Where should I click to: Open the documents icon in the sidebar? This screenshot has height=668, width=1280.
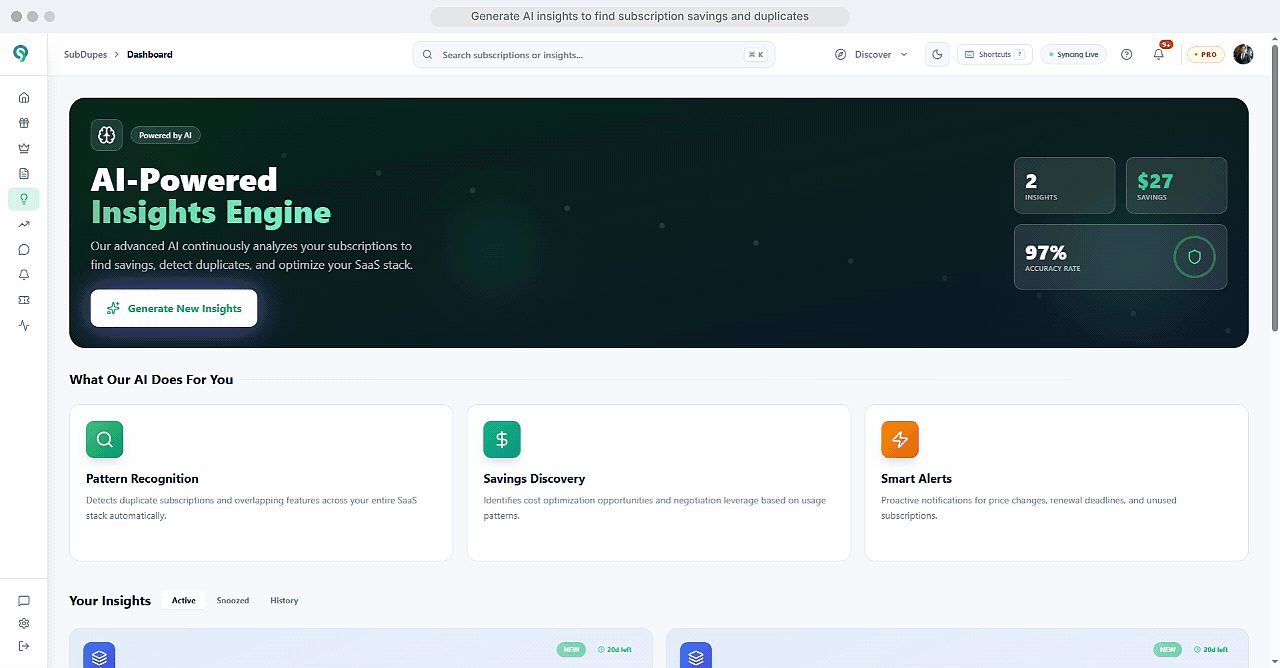(23, 172)
